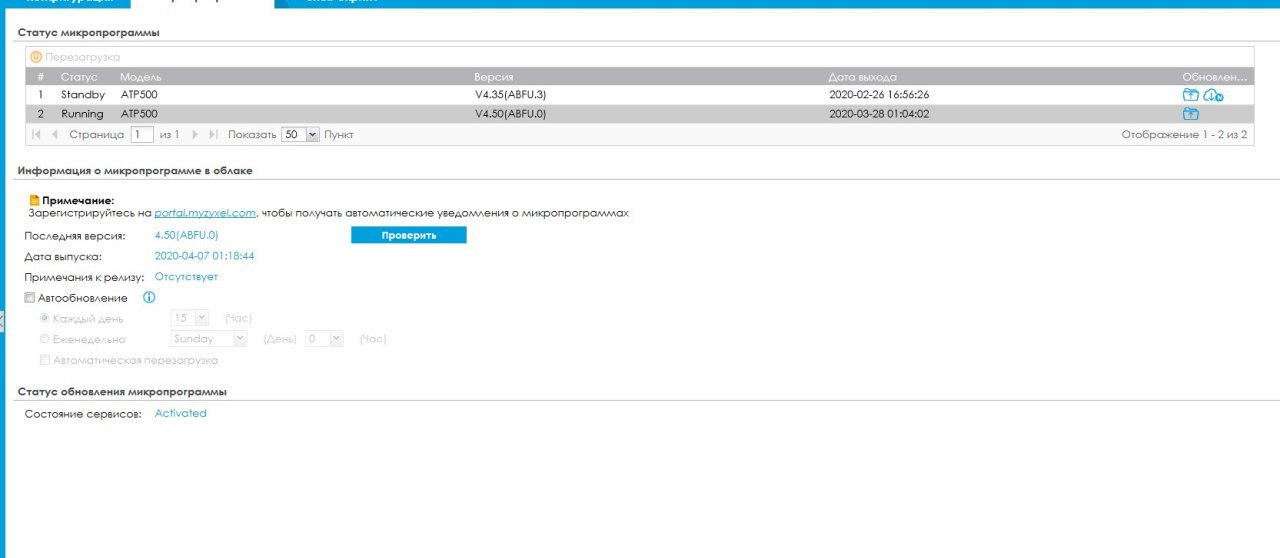This screenshot has height=558, width=1280.
Task: Open the weekly hour dropdown showing 0
Action: click(324, 339)
